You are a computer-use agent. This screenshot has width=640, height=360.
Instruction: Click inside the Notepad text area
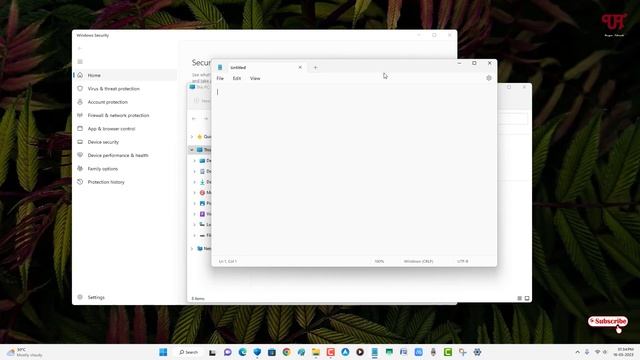[x=354, y=169]
